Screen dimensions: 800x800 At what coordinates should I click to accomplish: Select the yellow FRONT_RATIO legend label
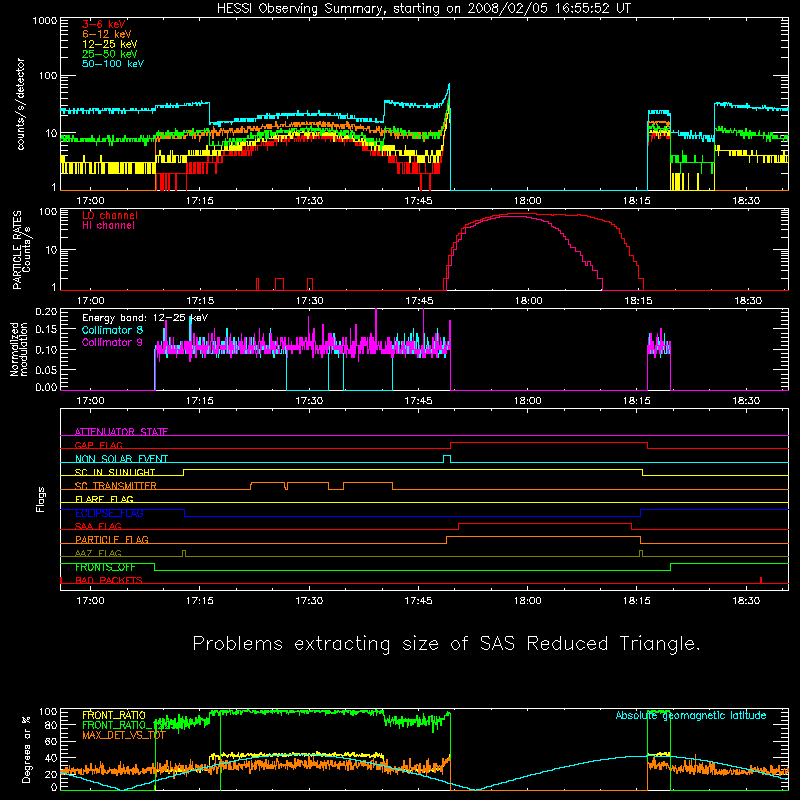(x=114, y=715)
